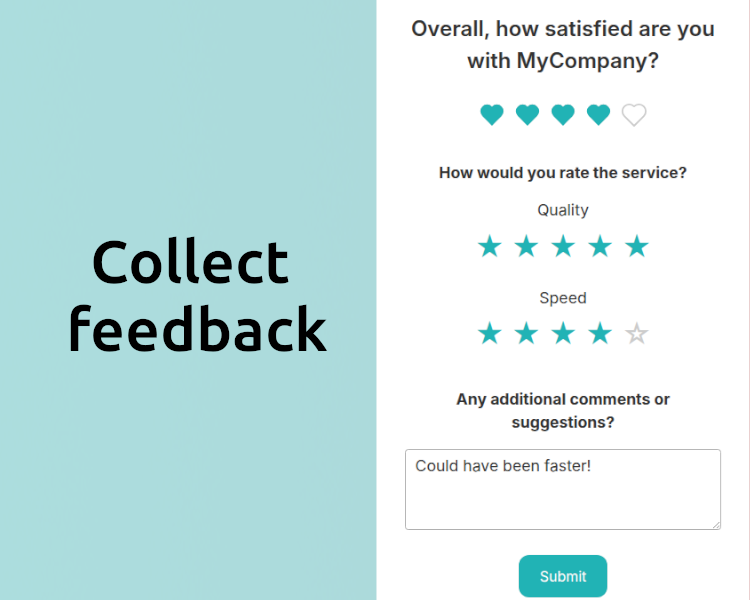This screenshot has width=750, height=600.
Task: Select the fourth filled heart
Action: [x=598, y=115]
